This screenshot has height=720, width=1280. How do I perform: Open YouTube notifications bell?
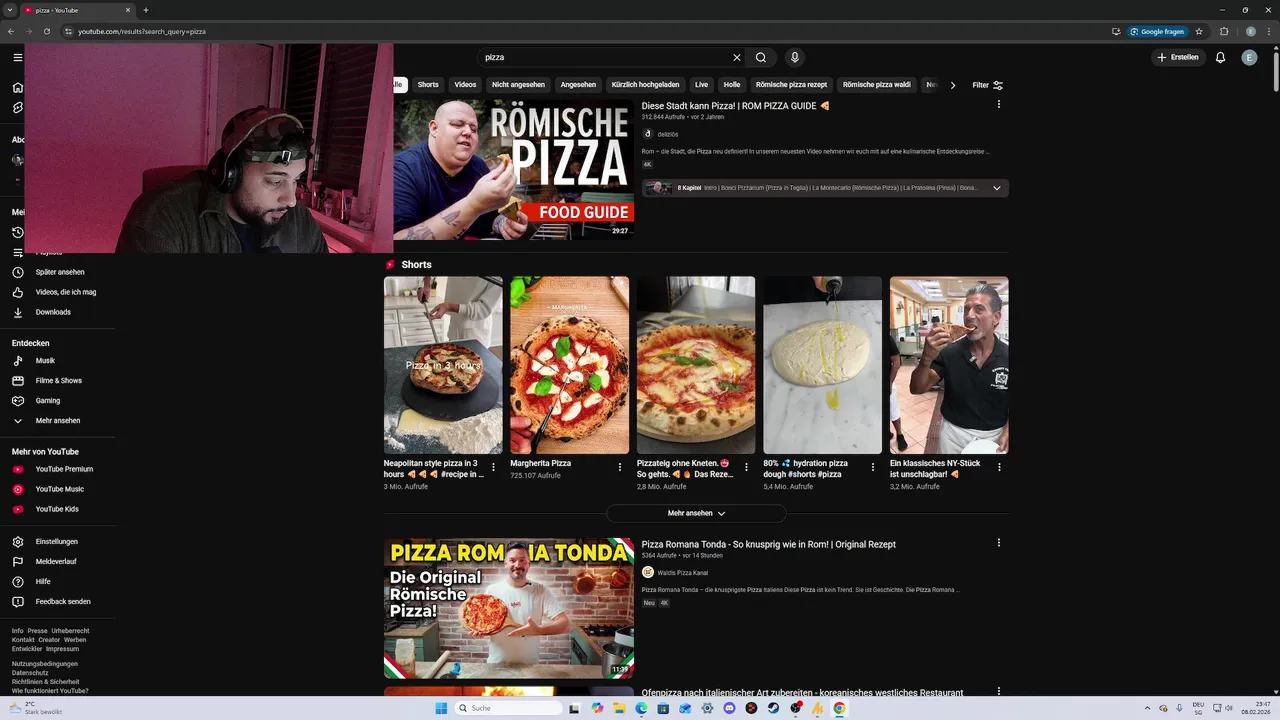pos(1220,57)
